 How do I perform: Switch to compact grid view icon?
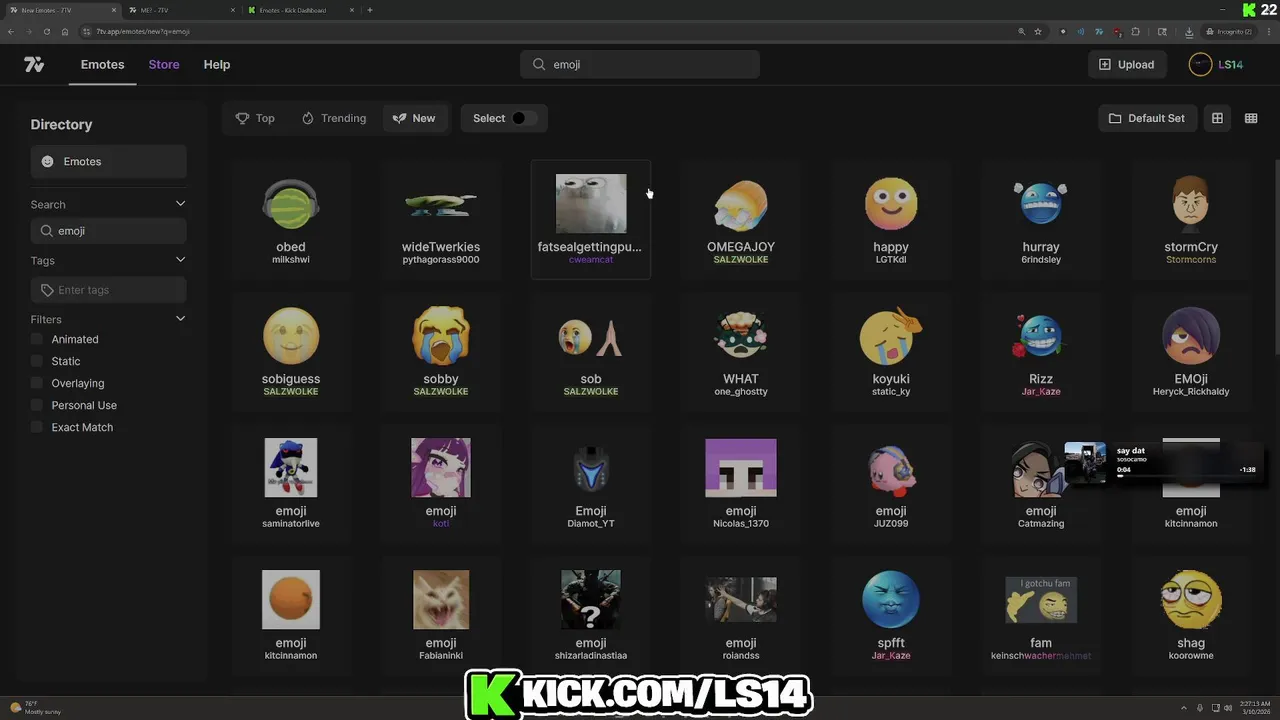[x=1251, y=118]
